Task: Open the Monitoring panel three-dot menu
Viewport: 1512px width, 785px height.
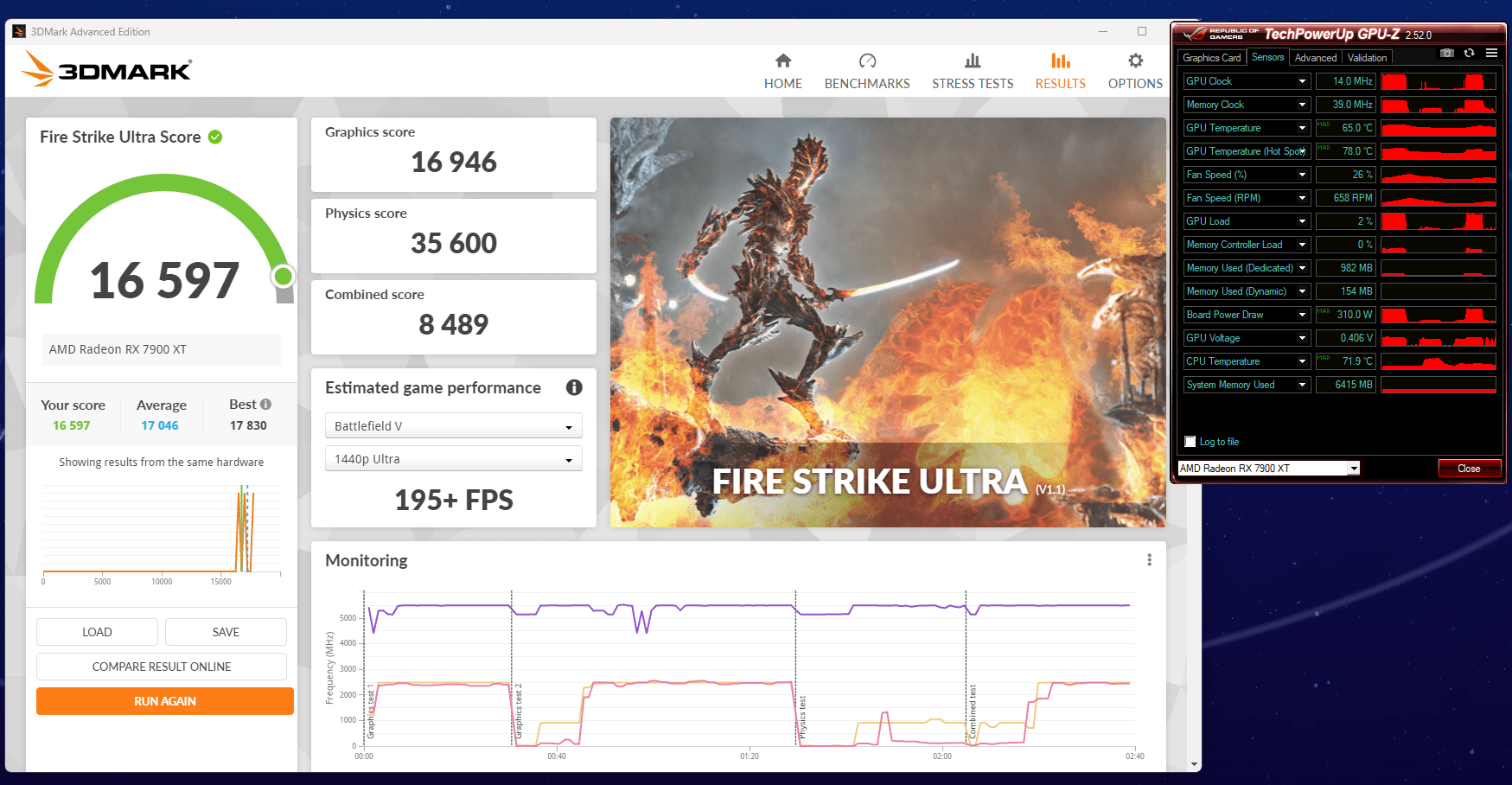Action: click(1149, 560)
